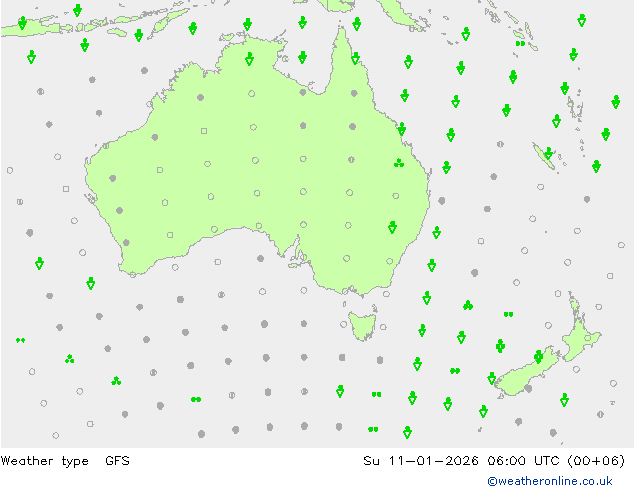Click the green shower symbol inside southeastern Australia

pyautogui.click(x=392, y=227)
